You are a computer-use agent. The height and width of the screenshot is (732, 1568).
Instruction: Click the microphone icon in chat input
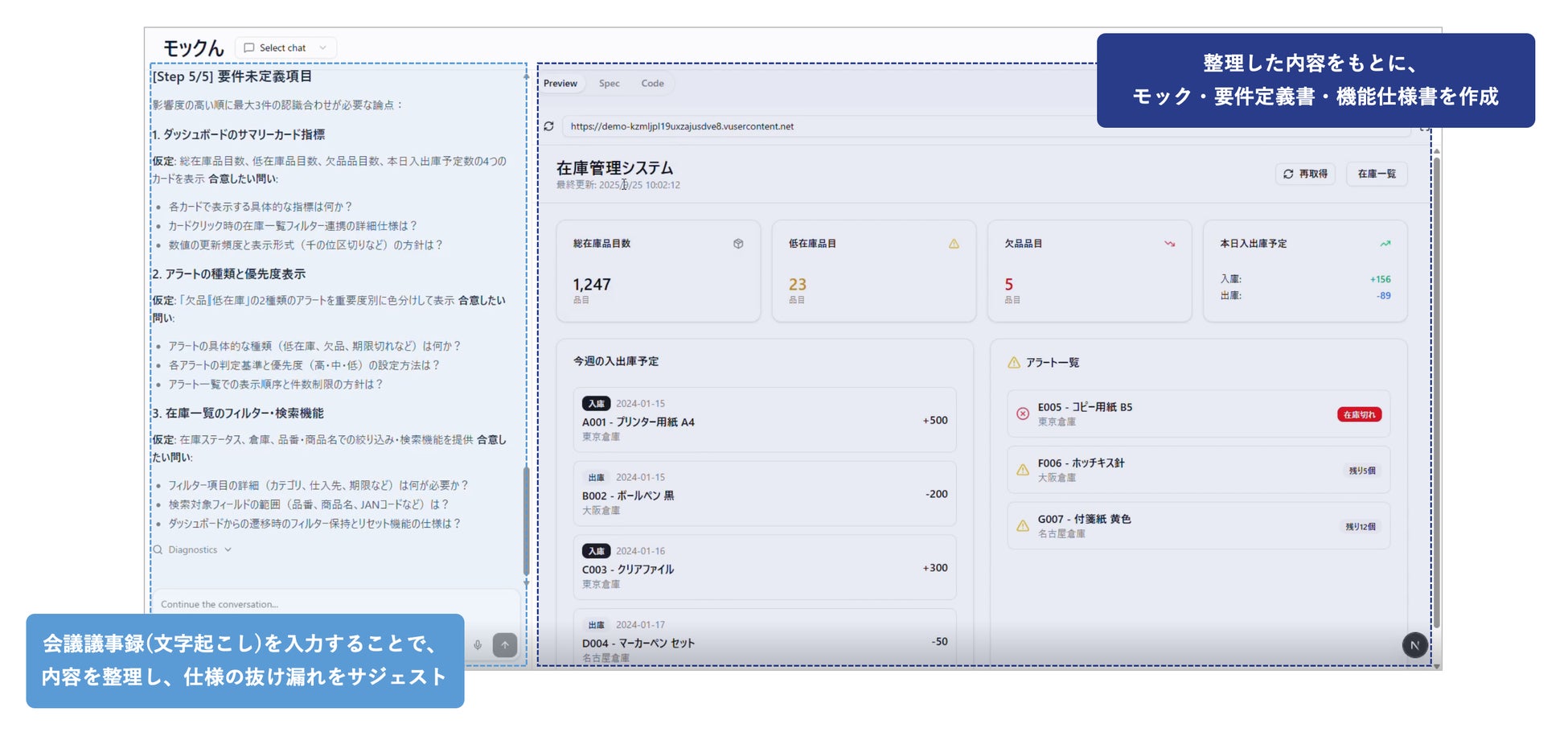478,645
